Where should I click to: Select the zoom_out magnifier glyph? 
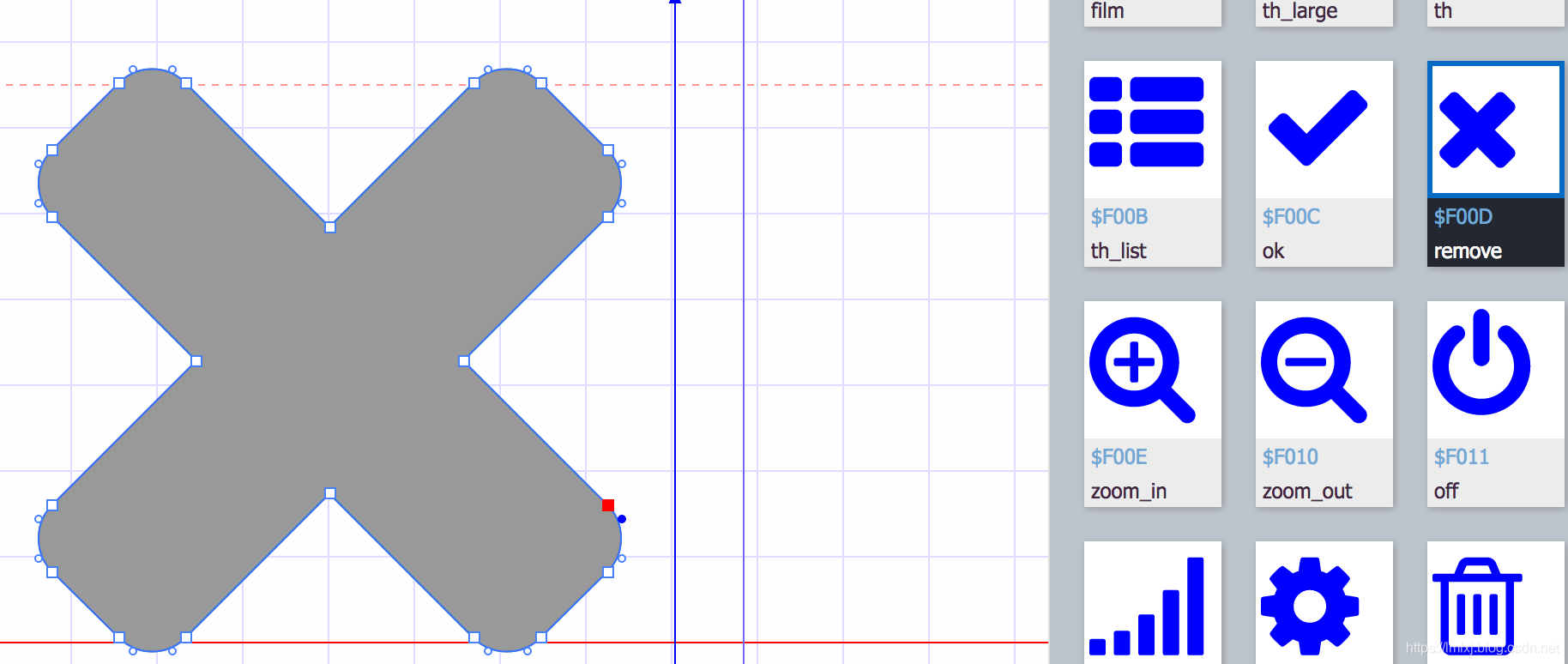pyautogui.click(x=1313, y=370)
